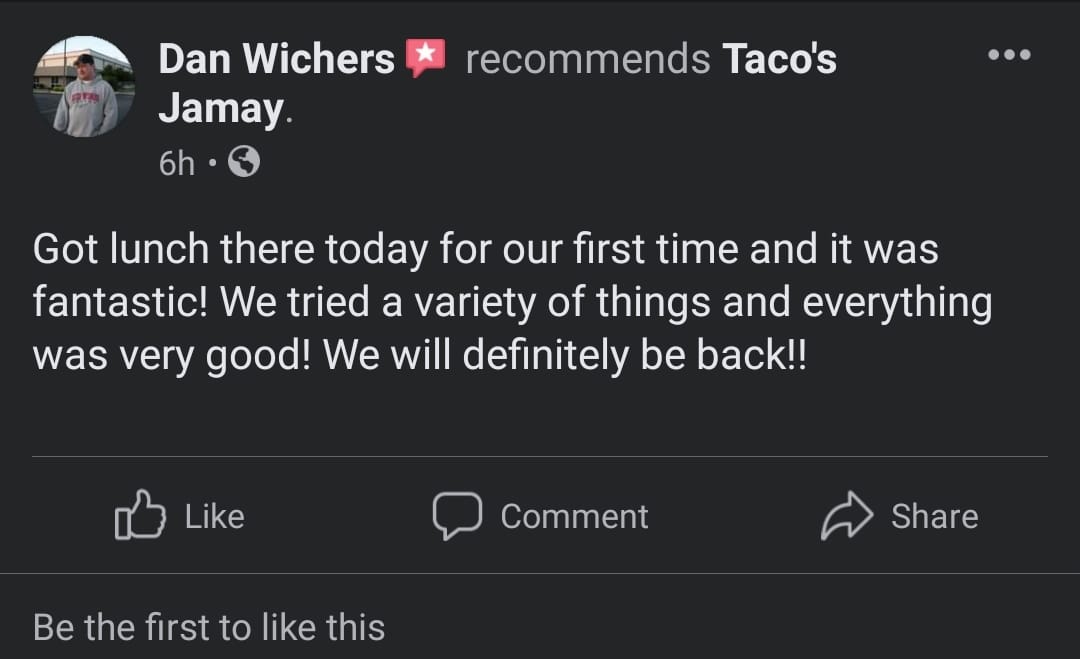Click the first line of the review text

pyautogui.click(x=486, y=249)
